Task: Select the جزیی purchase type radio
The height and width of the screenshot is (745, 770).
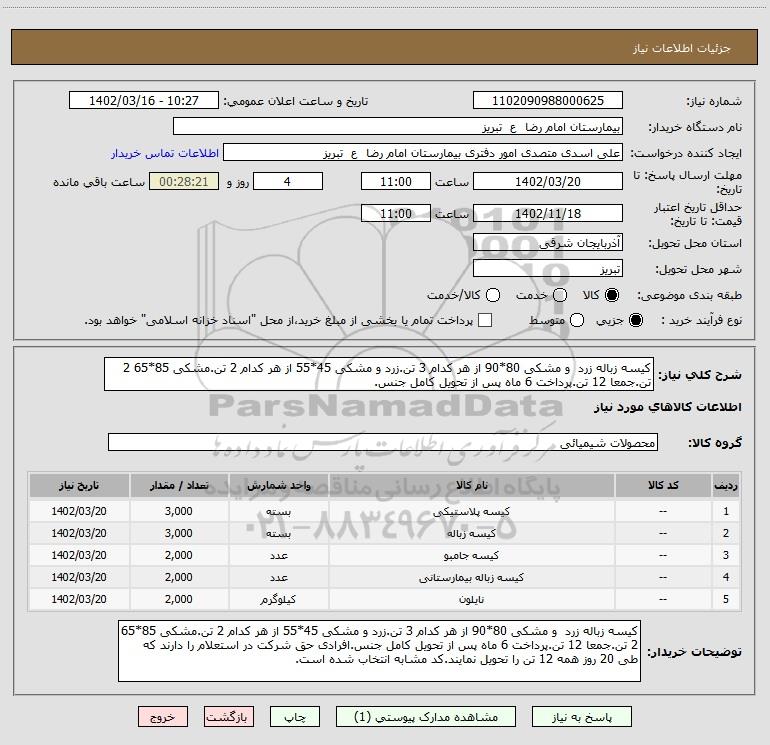Action: (x=635, y=320)
